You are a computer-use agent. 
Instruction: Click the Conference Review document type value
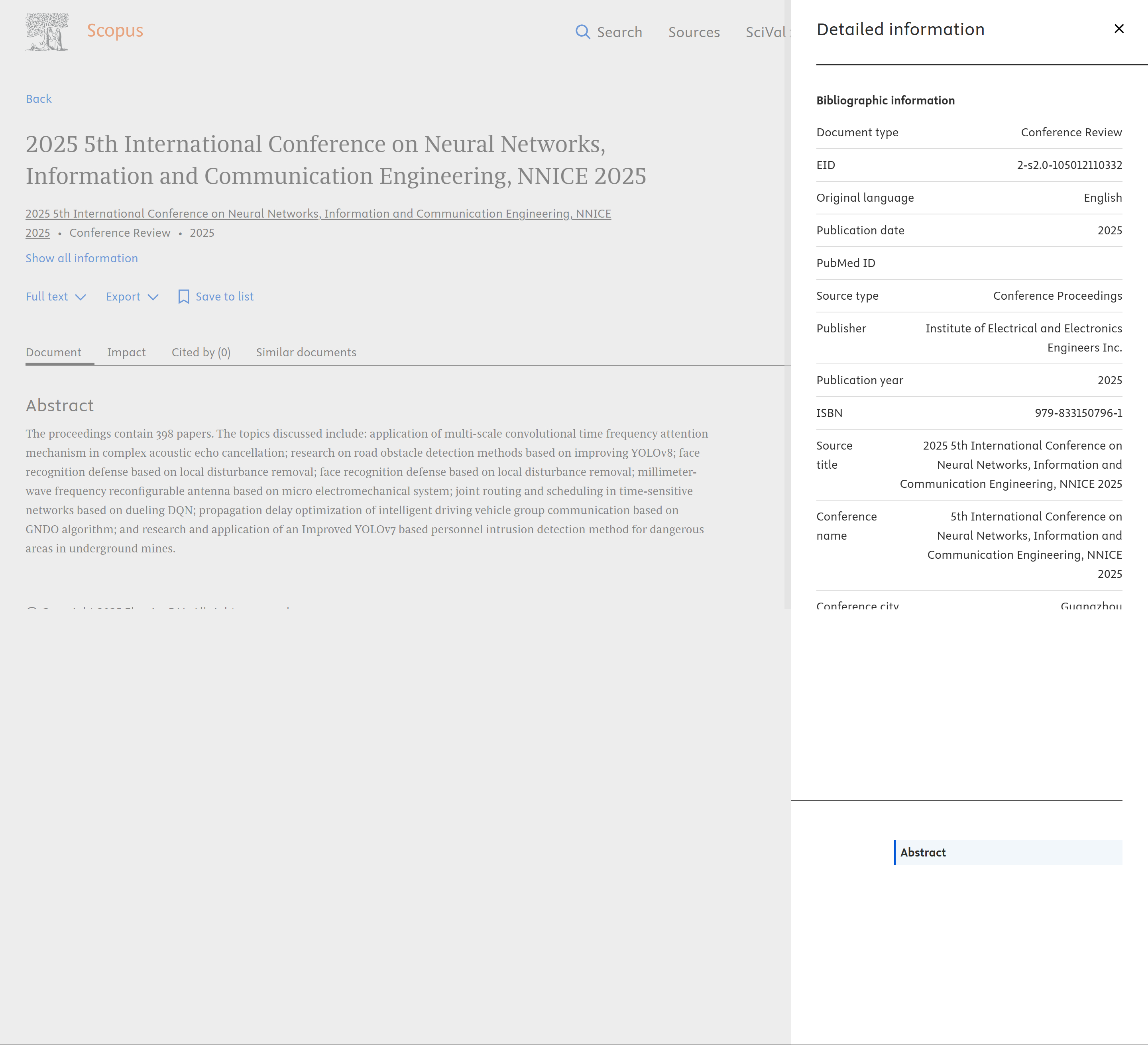point(1071,133)
